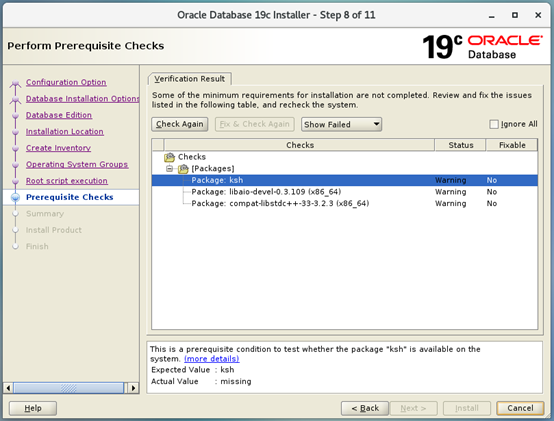Go to the Installation Location step
Image resolution: width=554 pixels, height=421 pixels.
65,132
